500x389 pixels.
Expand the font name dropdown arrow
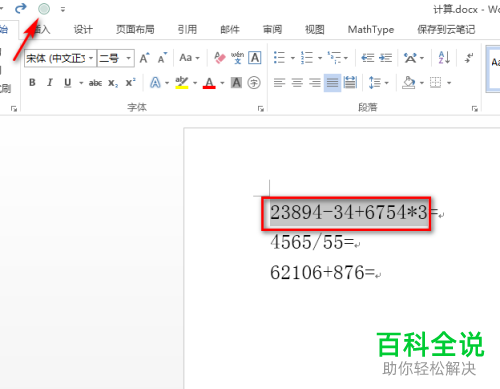click(91, 58)
